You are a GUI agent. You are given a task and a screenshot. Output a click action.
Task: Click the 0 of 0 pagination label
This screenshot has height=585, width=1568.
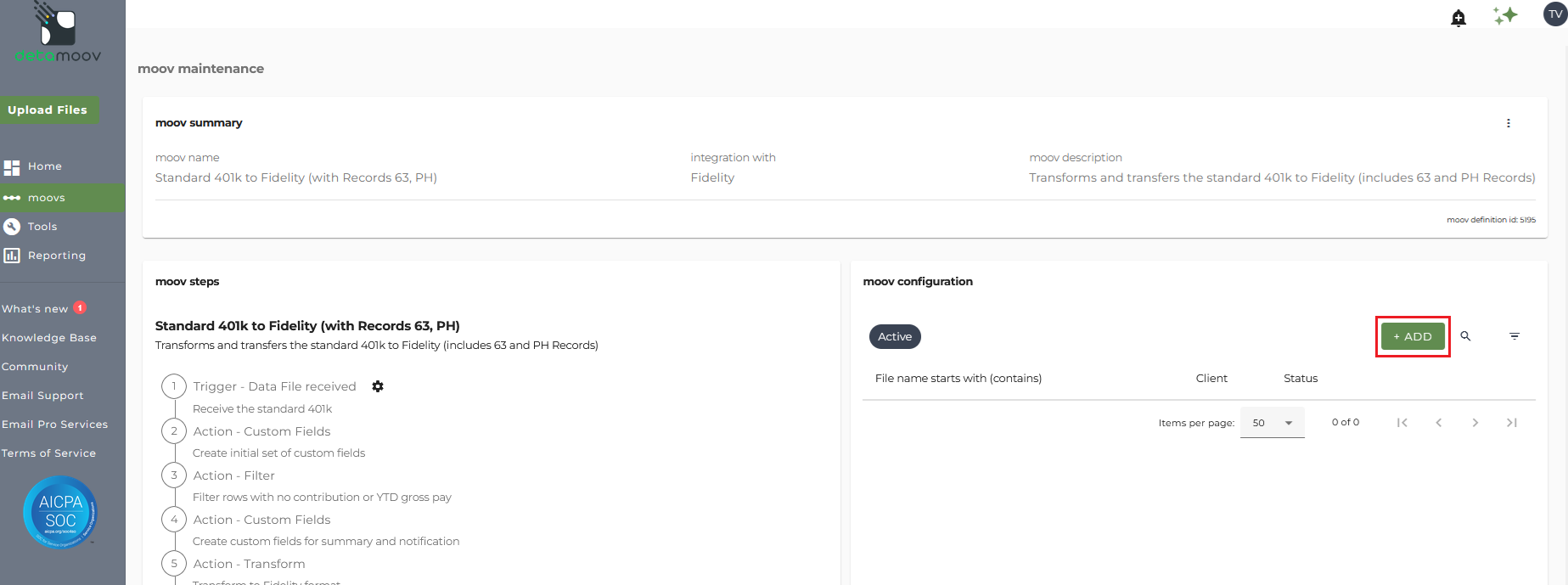click(x=1346, y=422)
